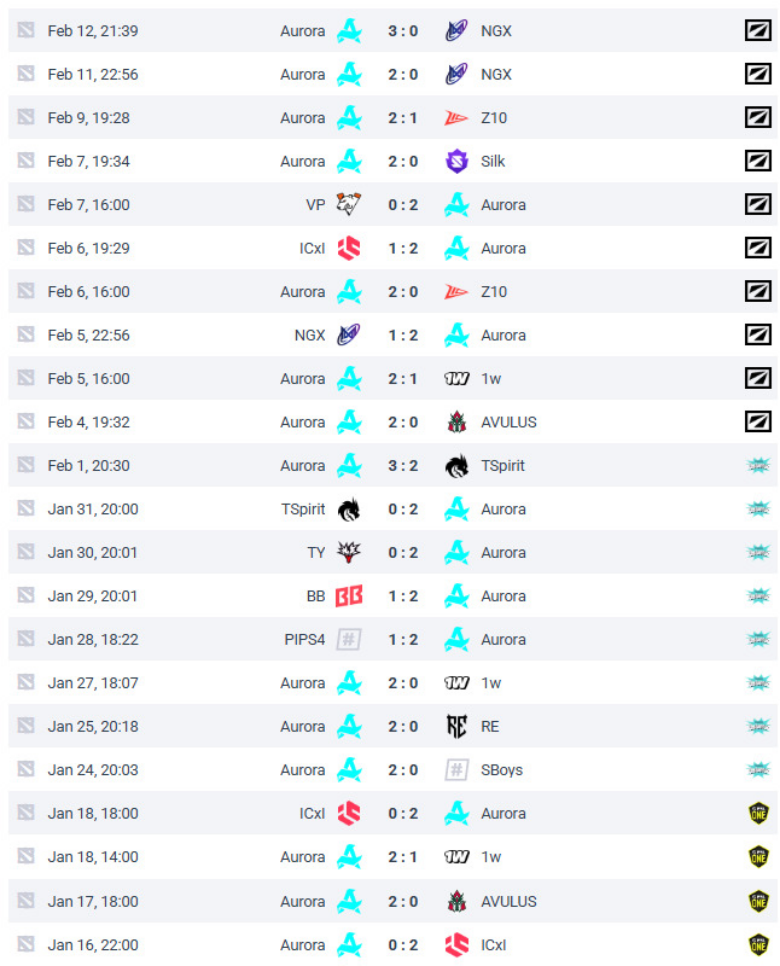Select the TY team logo
The width and height of the screenshot is (780, 966).
click(x=348, y=552)
